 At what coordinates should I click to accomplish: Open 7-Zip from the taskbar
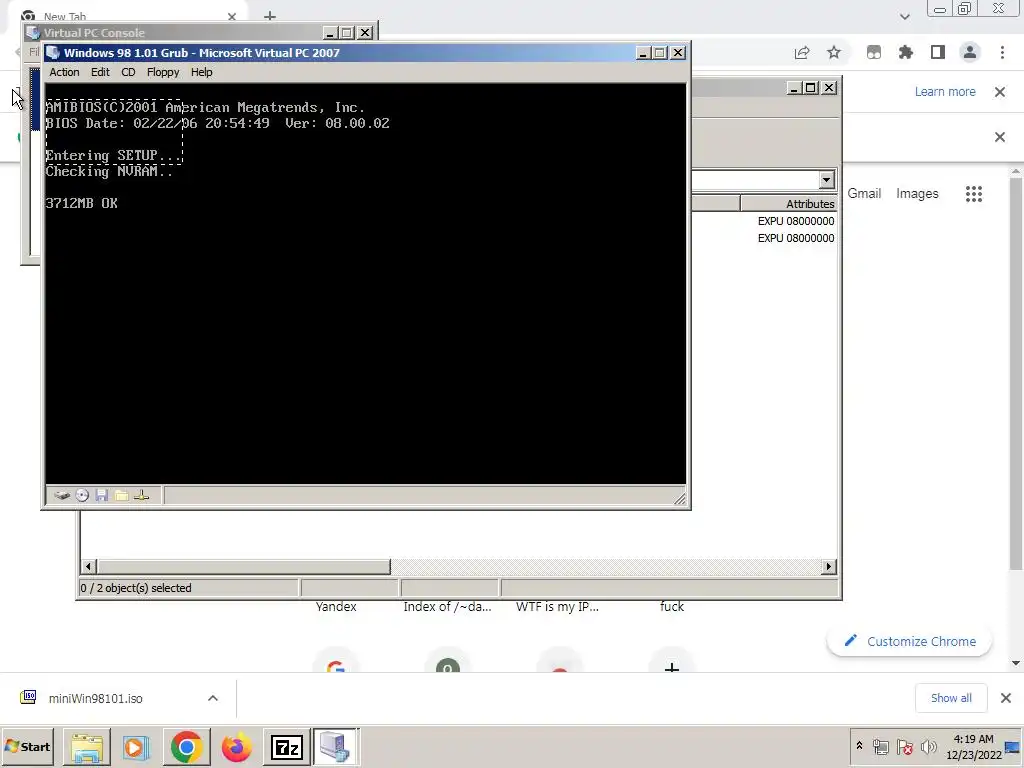coord(286,746)
